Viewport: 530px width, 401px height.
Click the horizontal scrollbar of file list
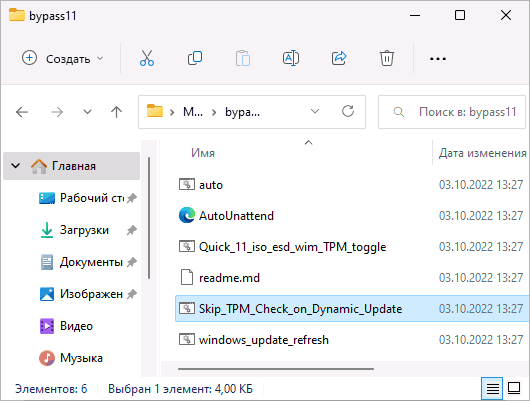(x=276, y=369)
